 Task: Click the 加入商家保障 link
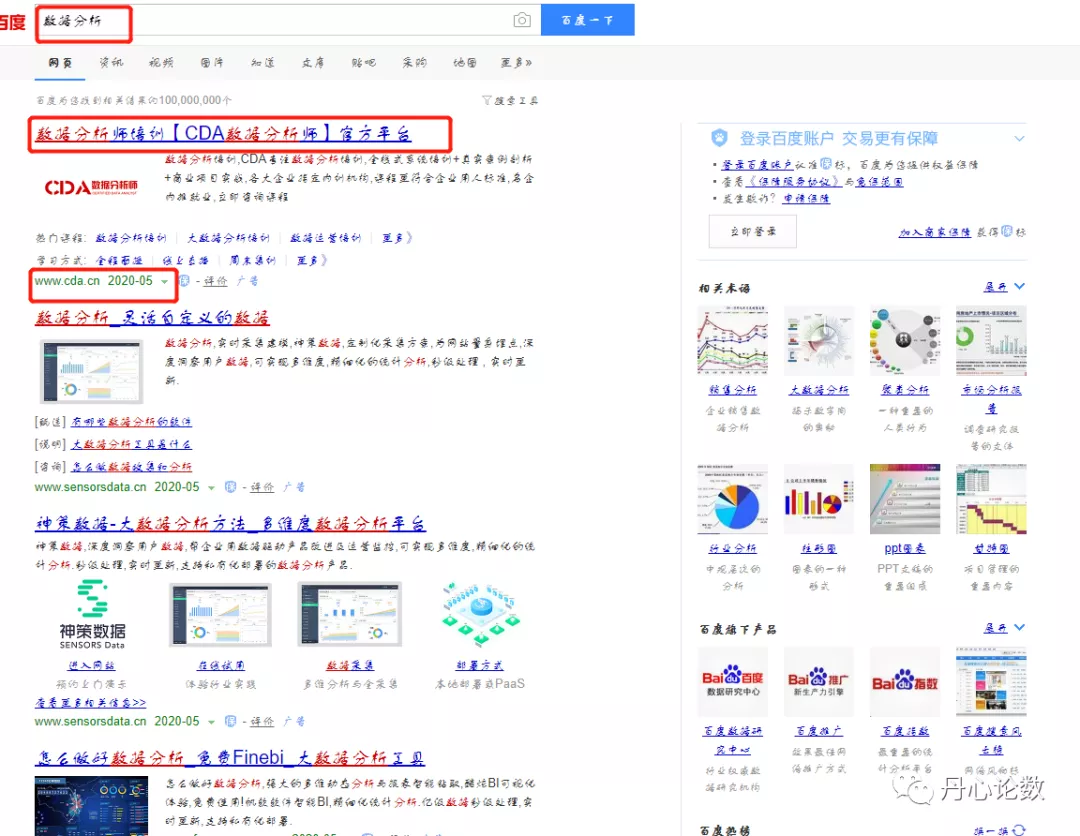[x=935, y=232]
